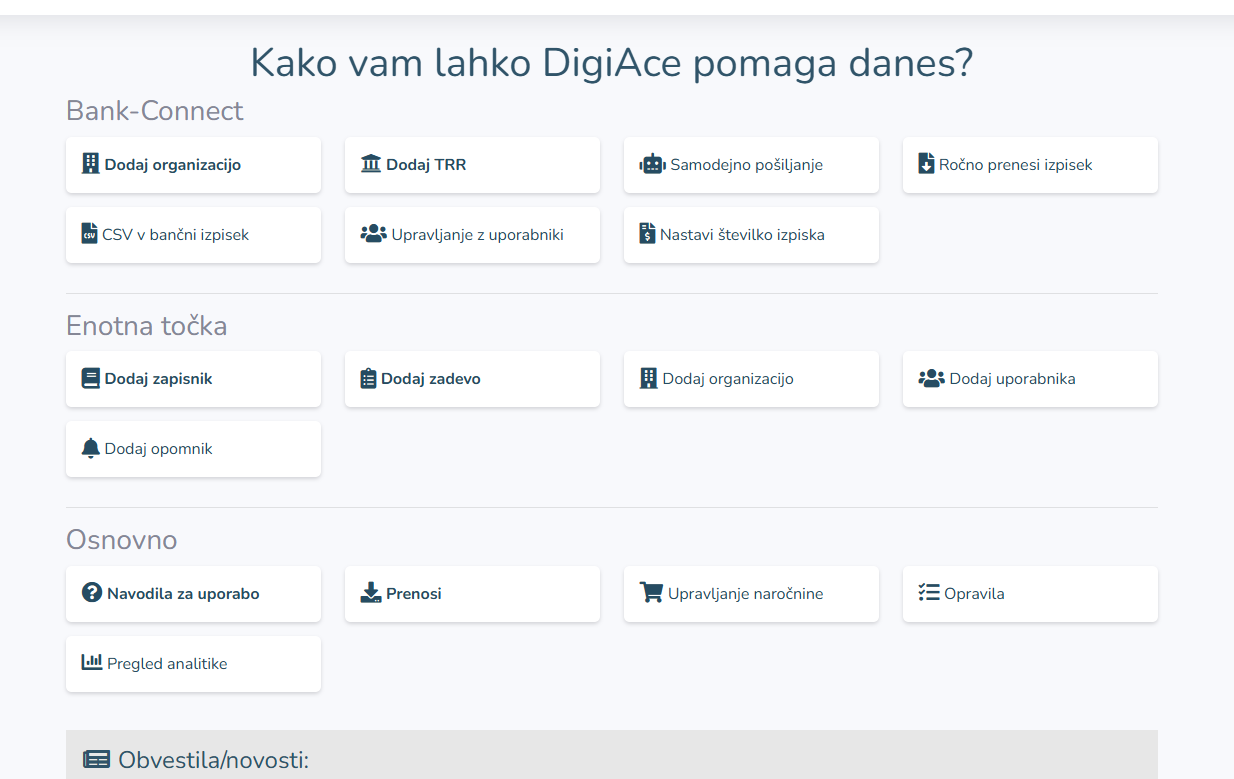The image size is (1234, 779).
Task: Select Dodaj organizacijo under Enotna točka
Action: click(751, 379)
